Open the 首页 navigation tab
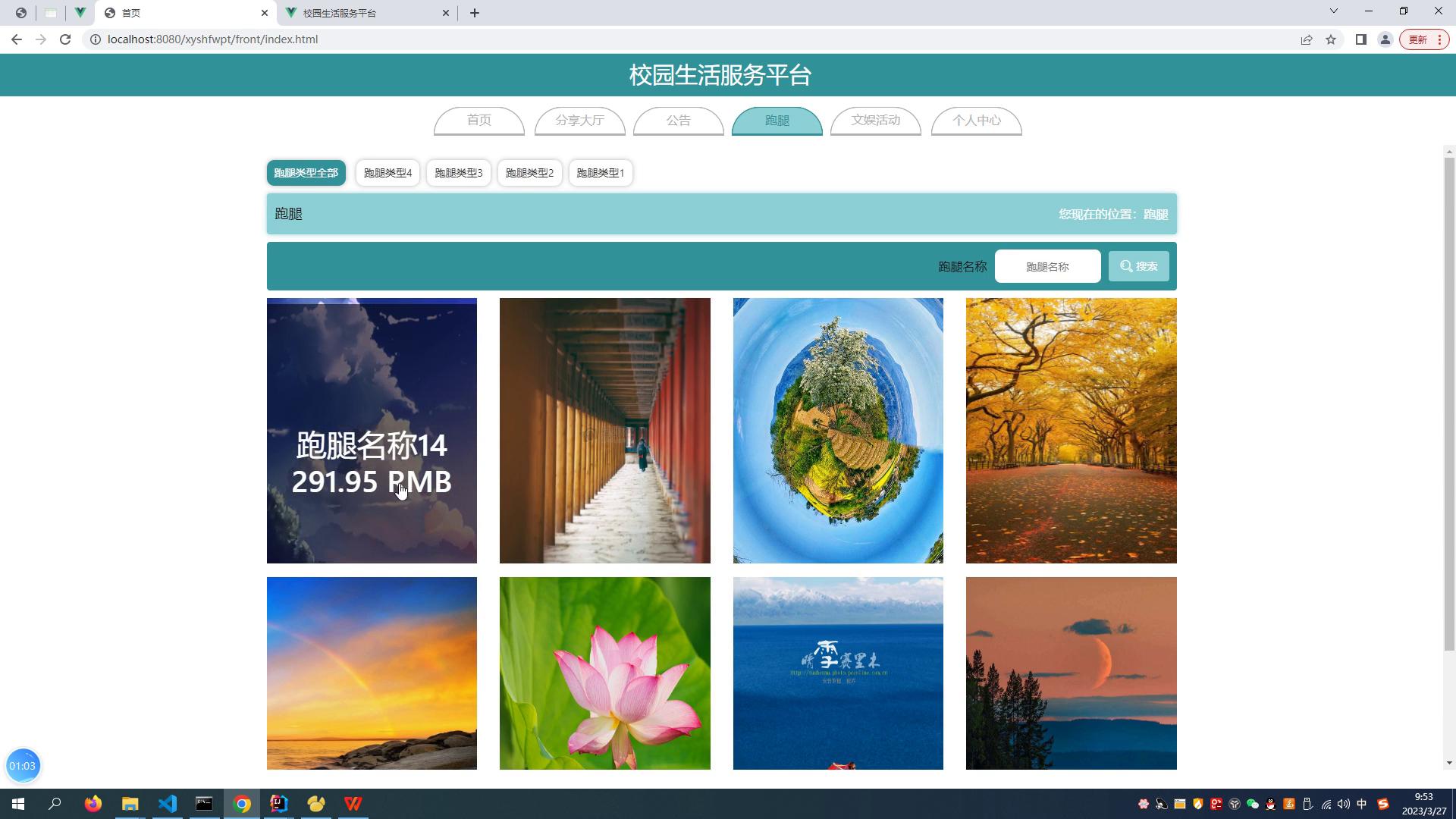 coord(479,121)
